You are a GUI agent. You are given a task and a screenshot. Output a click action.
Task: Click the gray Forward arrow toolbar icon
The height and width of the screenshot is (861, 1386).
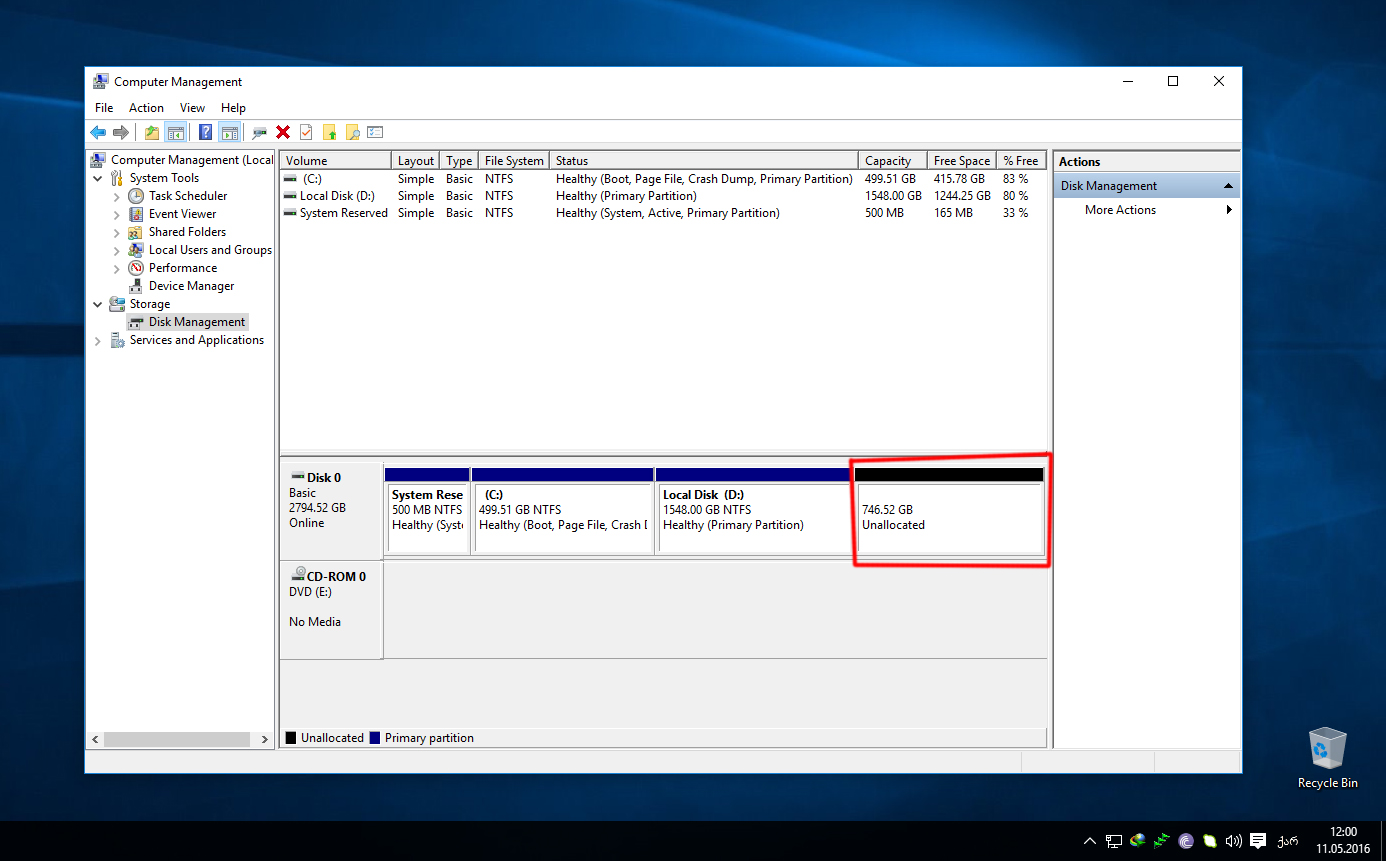coord(121,132)
